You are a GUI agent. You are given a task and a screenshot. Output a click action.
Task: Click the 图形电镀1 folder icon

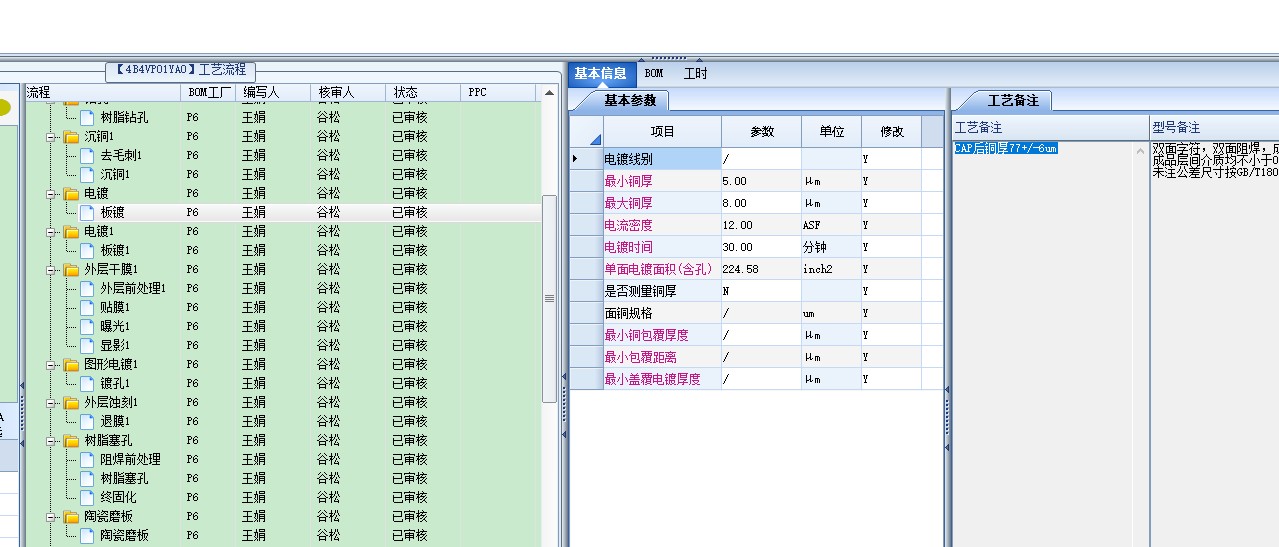click(x=71, y=364)
